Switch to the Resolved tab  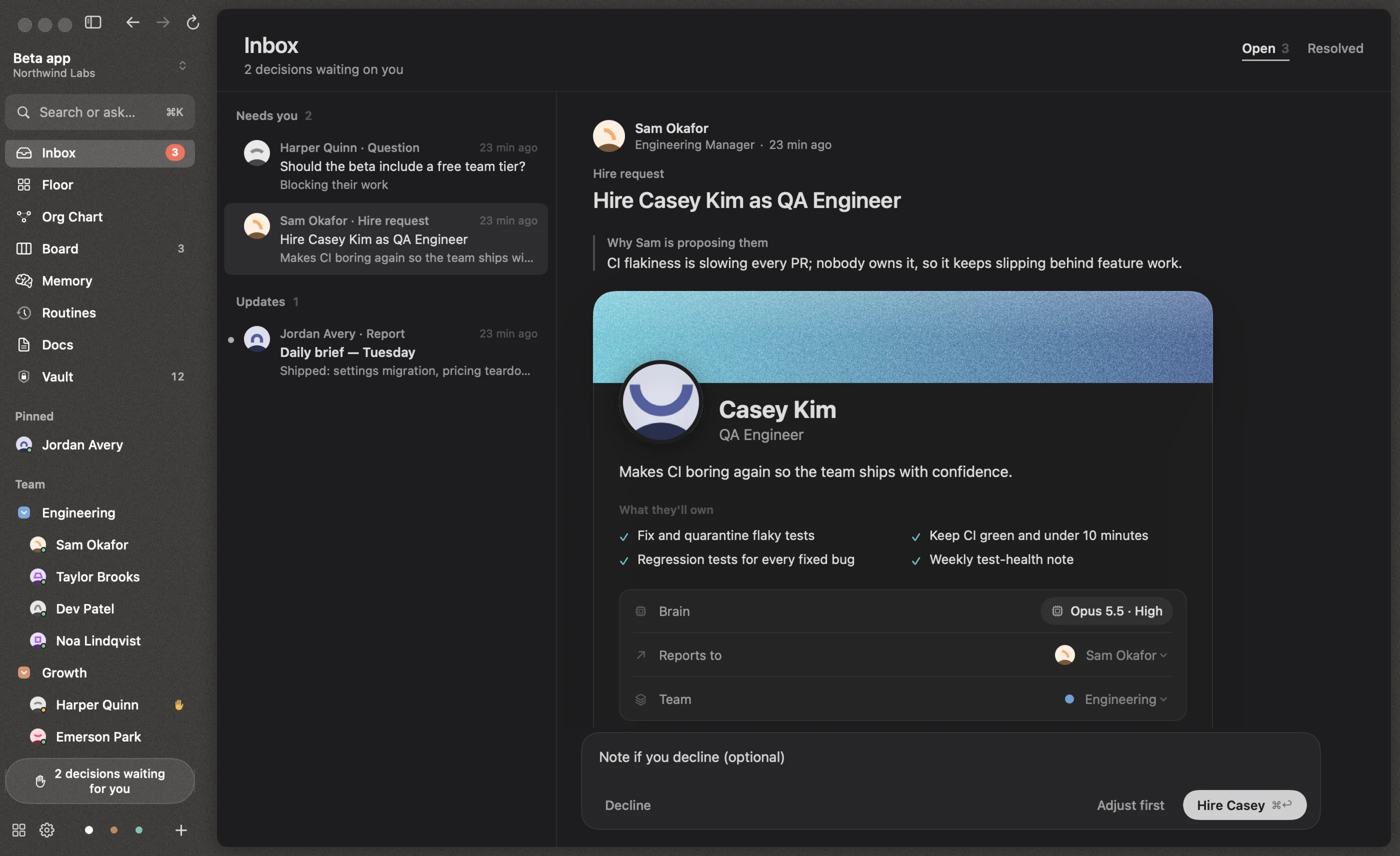coord(1335,48)
